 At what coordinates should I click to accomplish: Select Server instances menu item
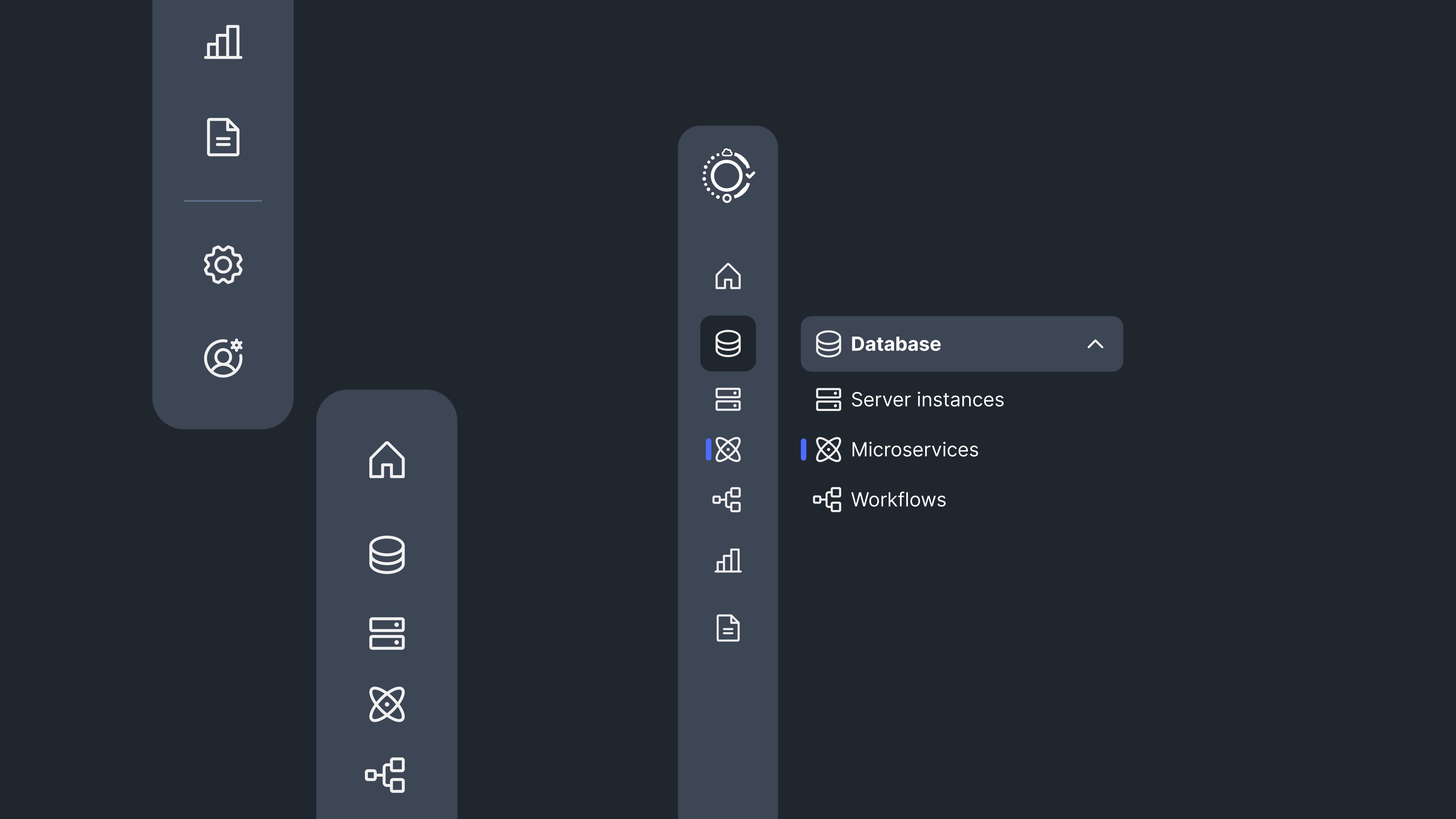927,400
